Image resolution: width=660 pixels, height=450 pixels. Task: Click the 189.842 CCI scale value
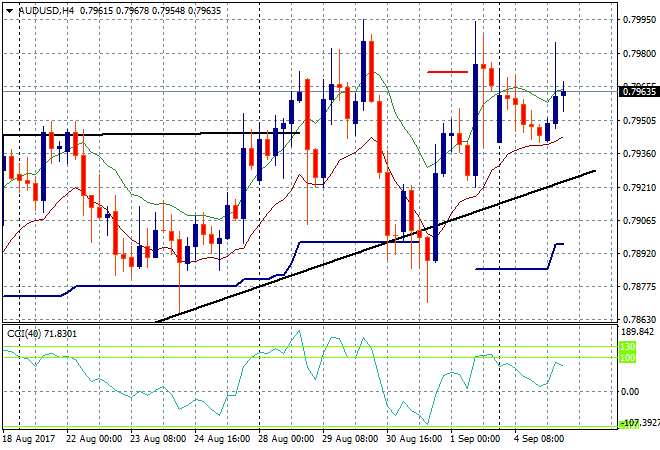click(637, 332)
